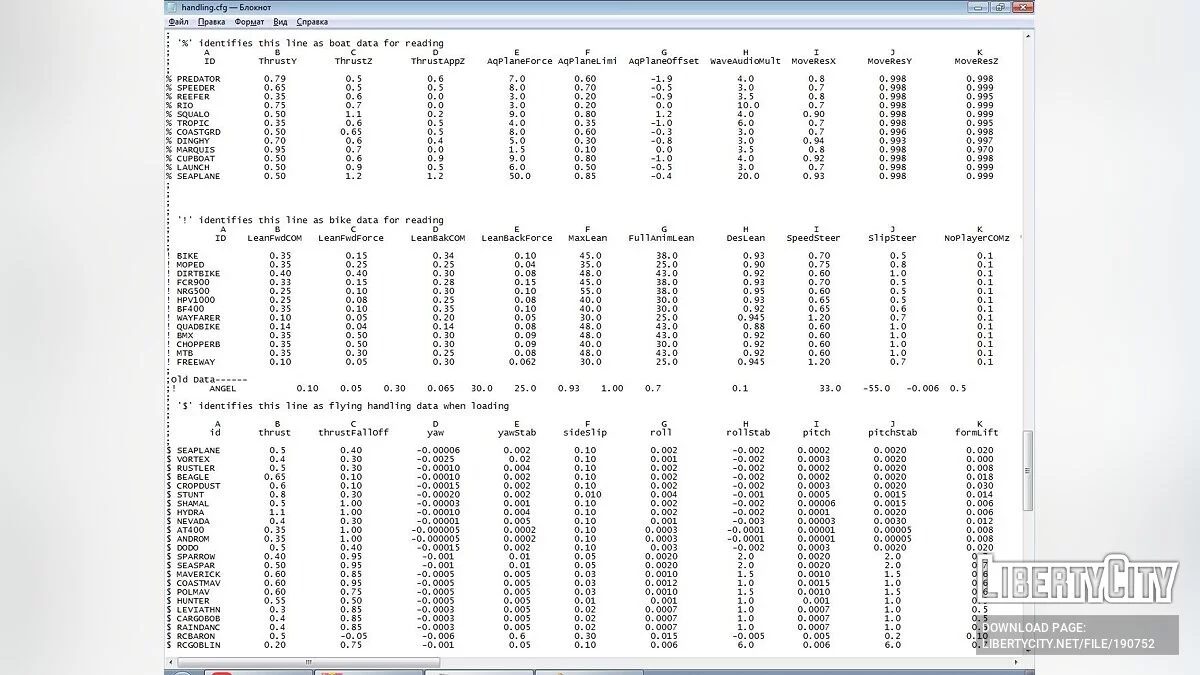Open the Справка menu
Image resolution: width=1200 pixels, height=675 pixels.
click(312, 21)
